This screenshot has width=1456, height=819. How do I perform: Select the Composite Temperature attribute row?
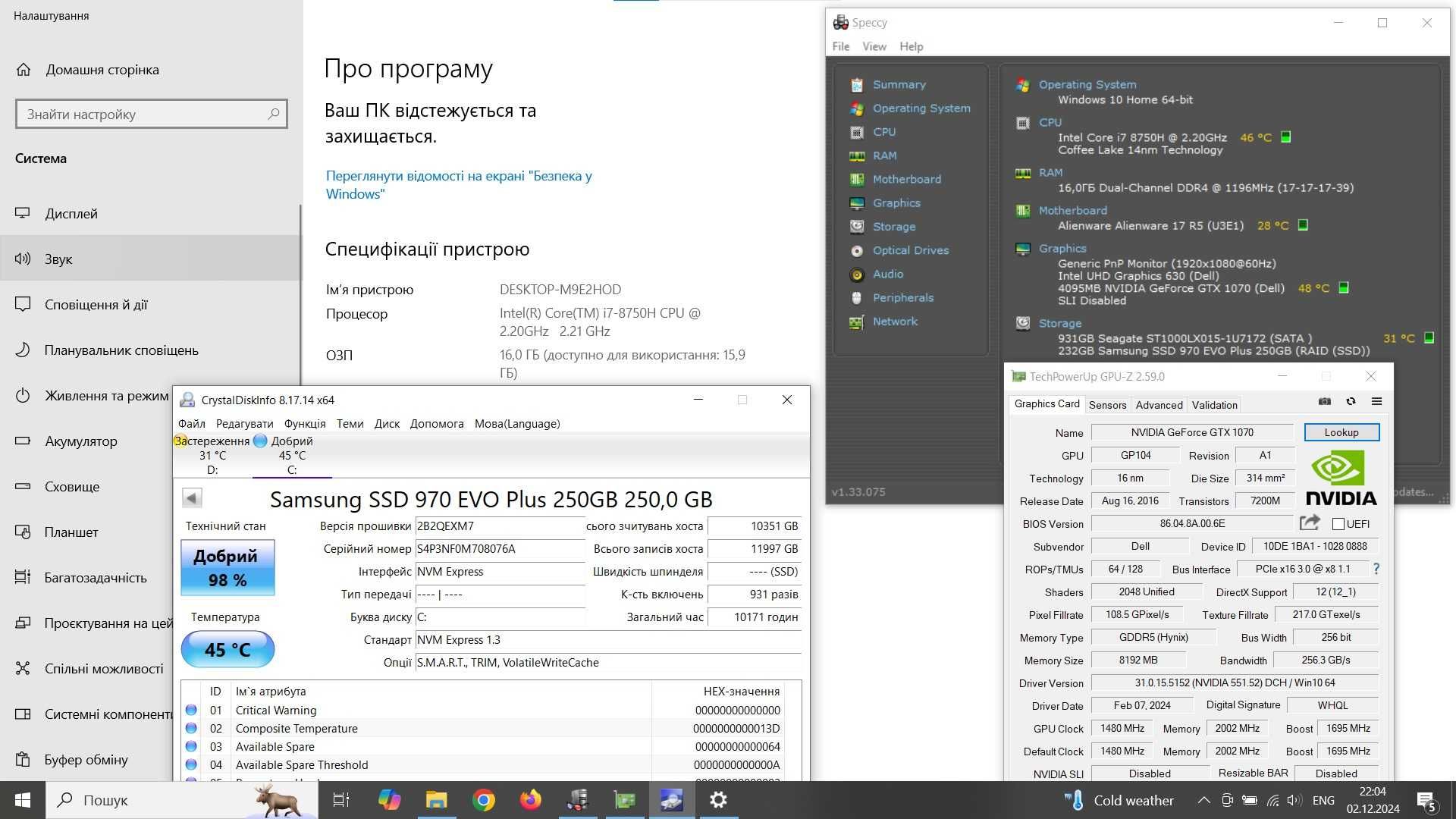(x=483, y=729)
